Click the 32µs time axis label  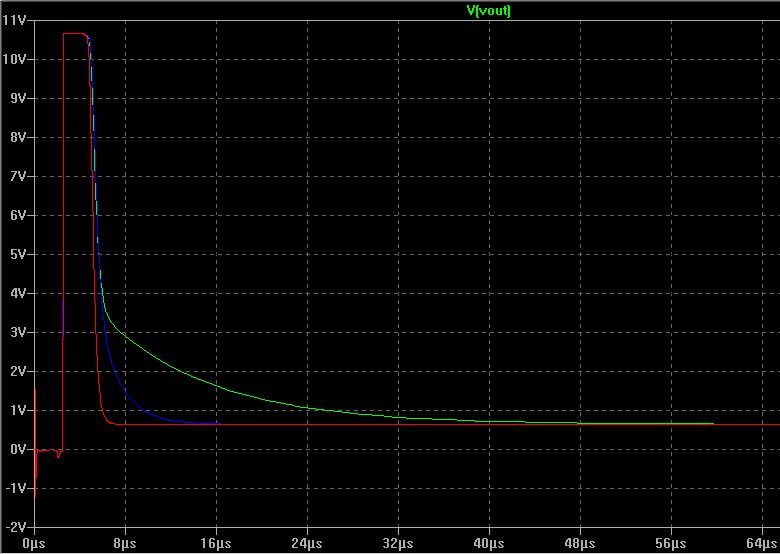click(398, 543)
